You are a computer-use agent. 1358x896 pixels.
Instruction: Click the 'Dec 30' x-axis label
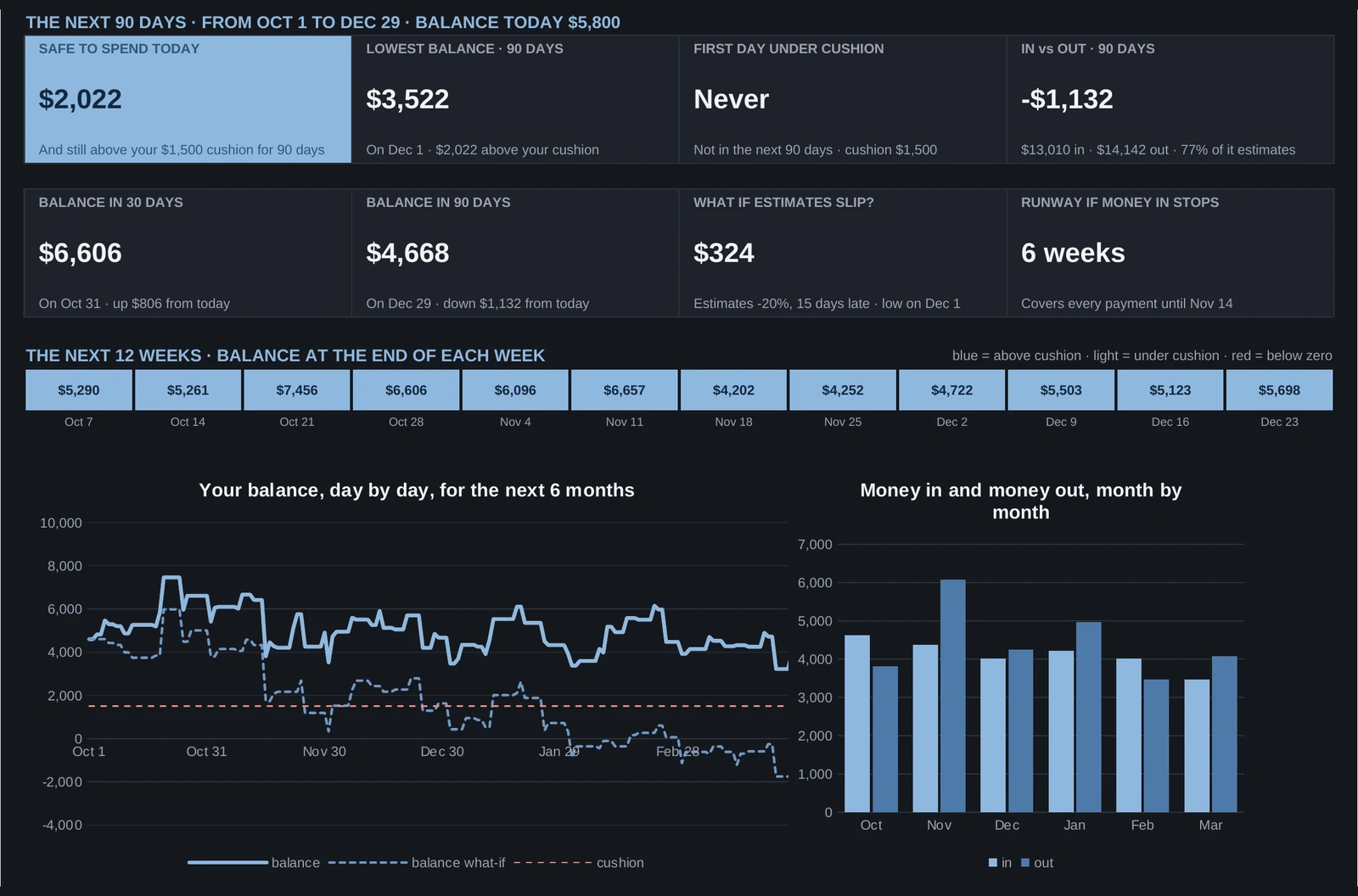pyautogui.click(x=442, y=752)
